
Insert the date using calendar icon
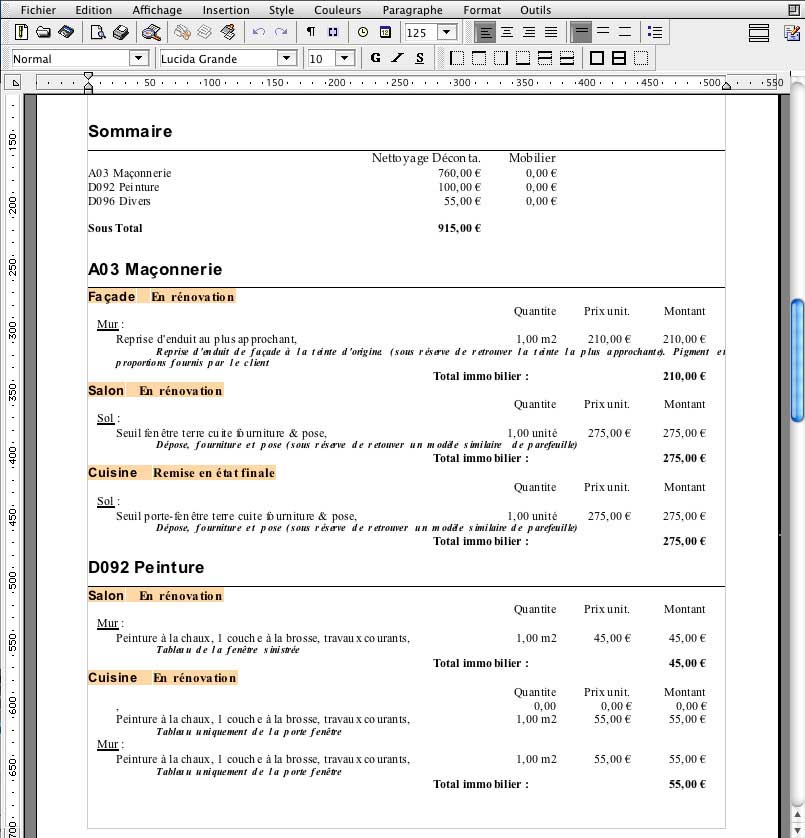384,33
